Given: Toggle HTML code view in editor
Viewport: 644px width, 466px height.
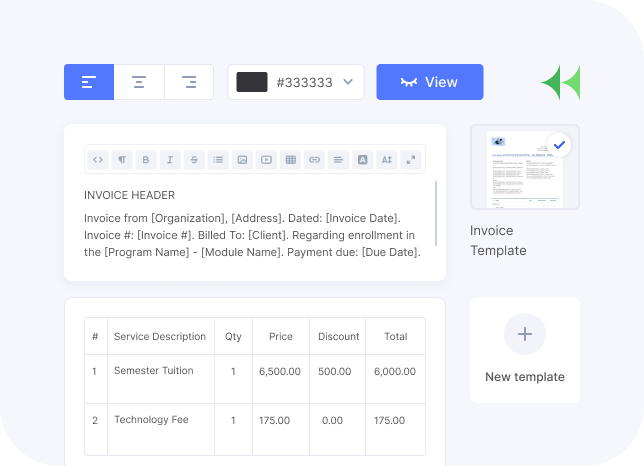Looking at the screenshot, I should pyautogui.click(x=98, y=160).
